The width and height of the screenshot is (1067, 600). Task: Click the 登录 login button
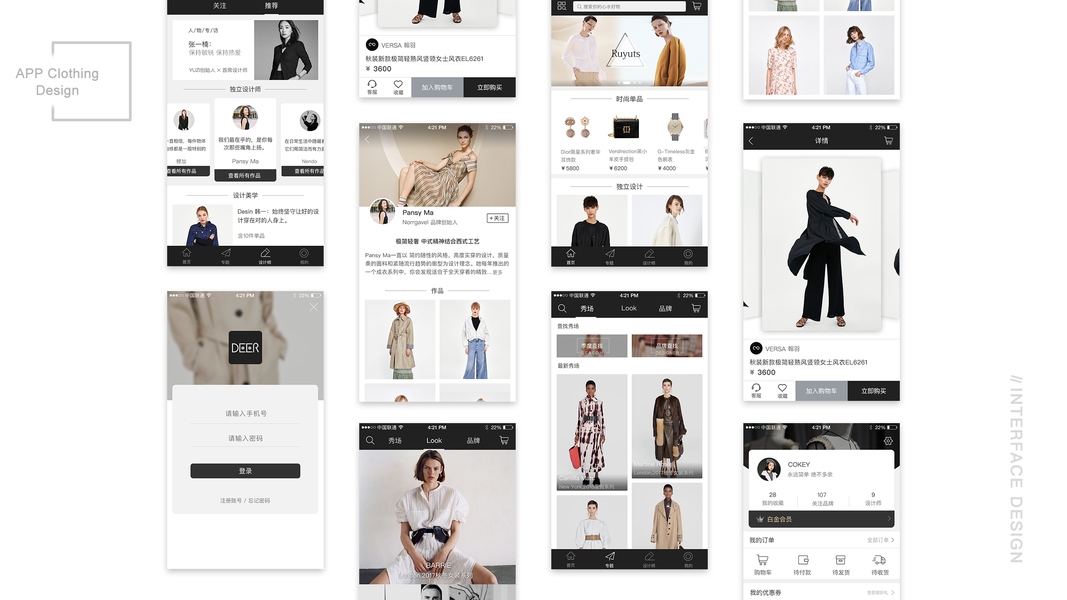(x=245, y=471)
